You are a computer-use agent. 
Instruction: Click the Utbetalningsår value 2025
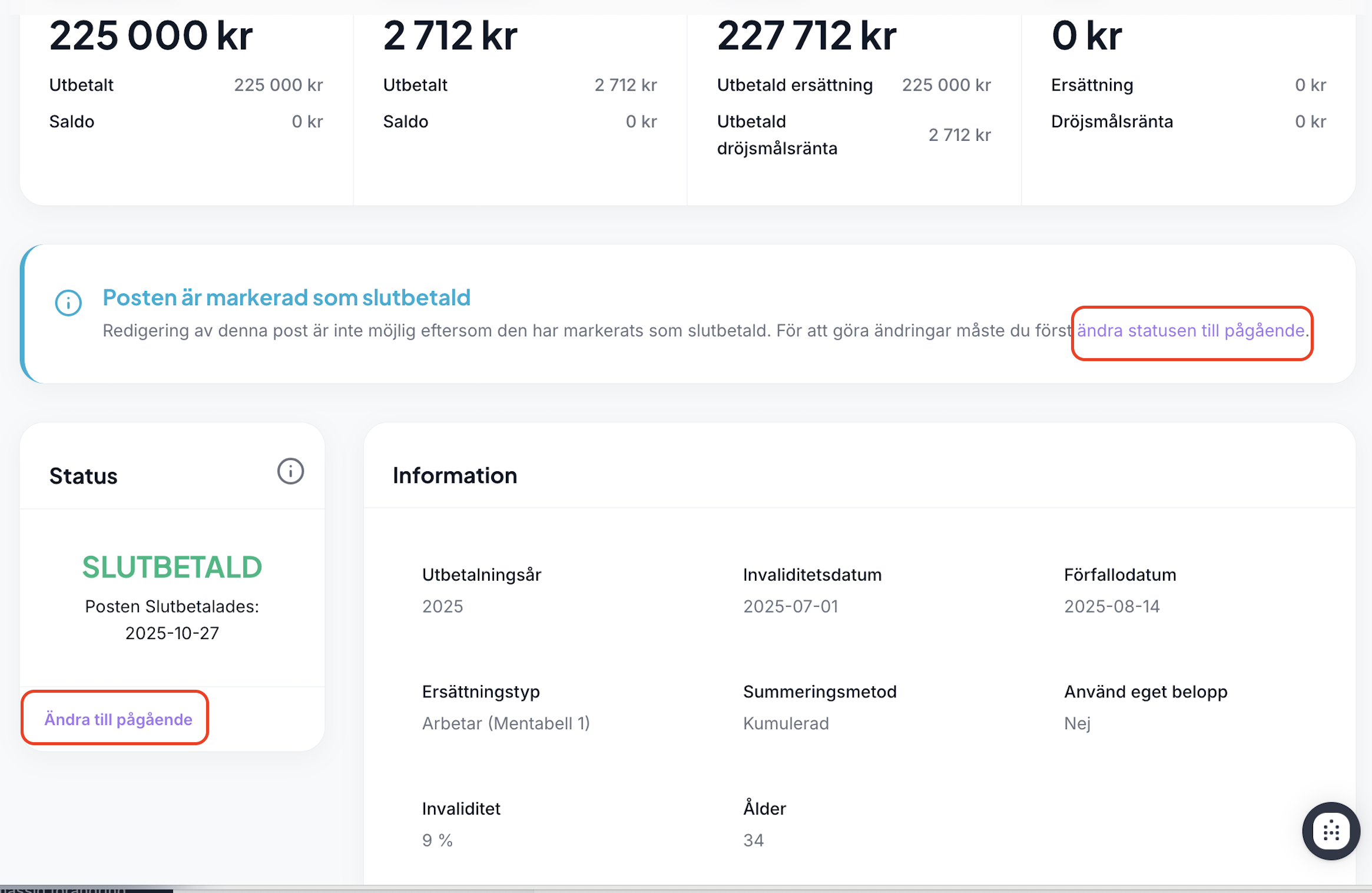(442, 606)
